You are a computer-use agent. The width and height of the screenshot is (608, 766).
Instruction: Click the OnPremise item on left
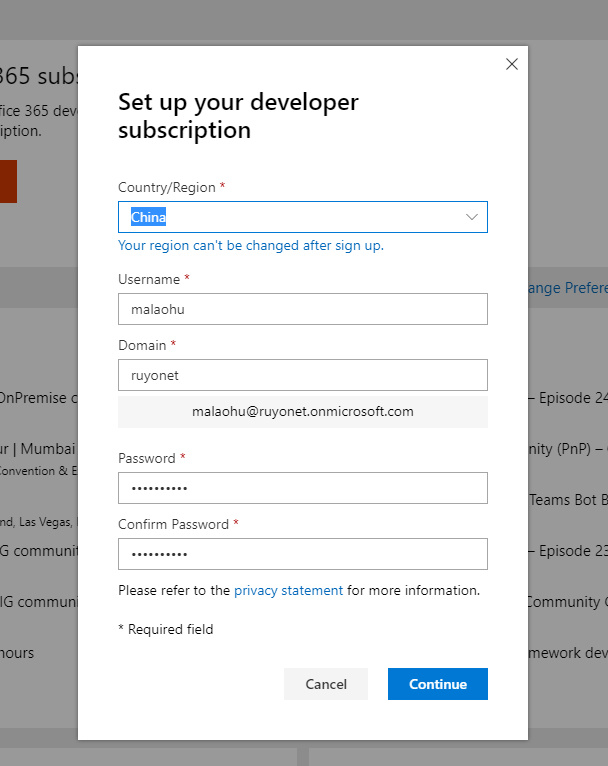pyautogui.click(x=38, y=398)
